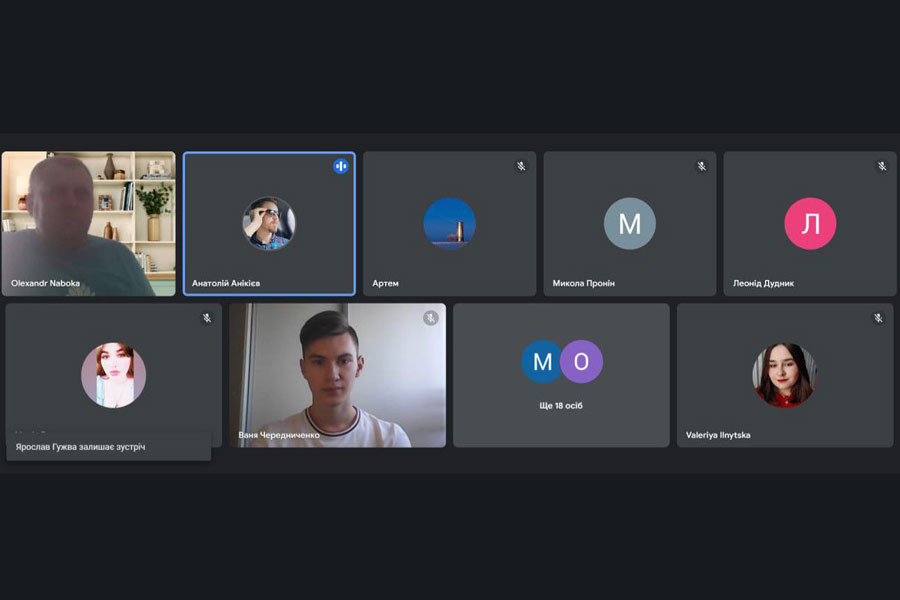The width and height of the screenshot is (900, 600).
Task: Click the speaking indicator on Анатолій Анікієв's tile
Action: point(340,167)
